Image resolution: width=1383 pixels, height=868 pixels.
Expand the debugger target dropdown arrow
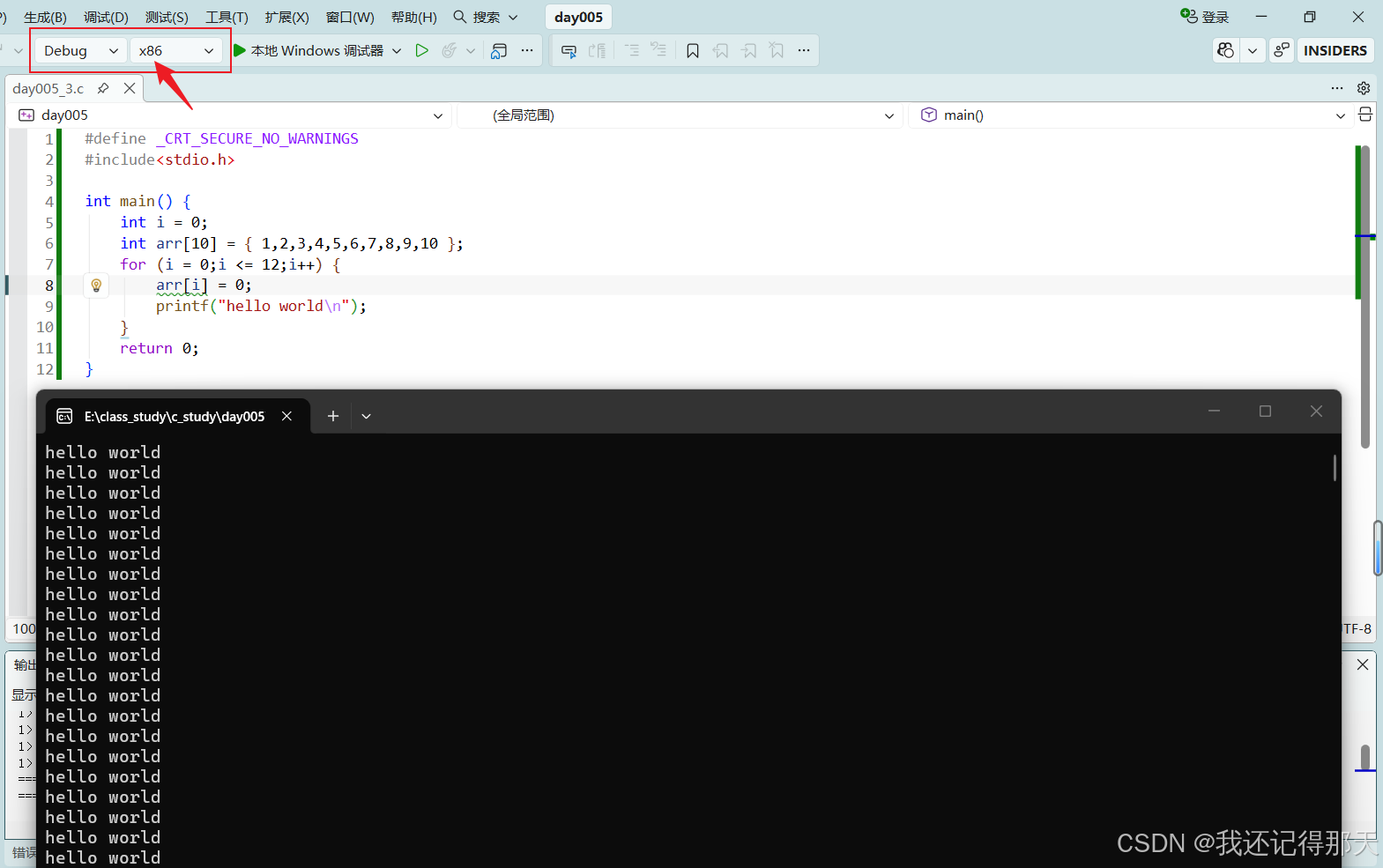(x=397, y=50)
